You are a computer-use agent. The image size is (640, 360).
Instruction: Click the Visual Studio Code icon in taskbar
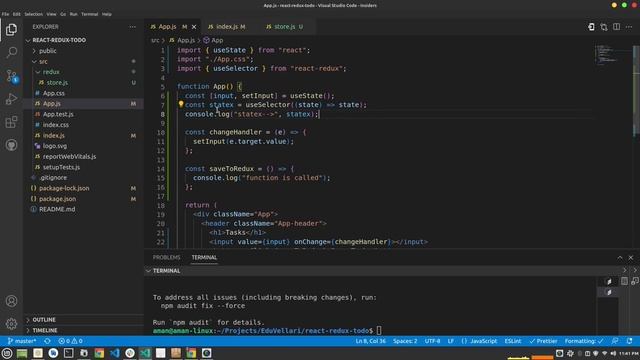tap(115, 353)
